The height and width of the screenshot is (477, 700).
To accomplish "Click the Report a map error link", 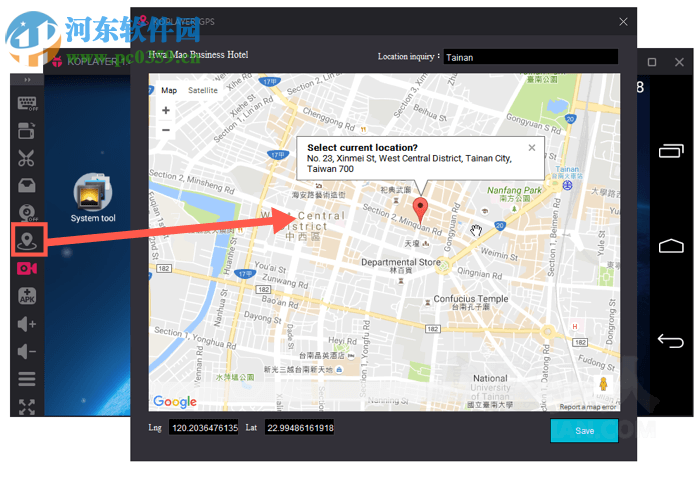I will click(588, 407).
